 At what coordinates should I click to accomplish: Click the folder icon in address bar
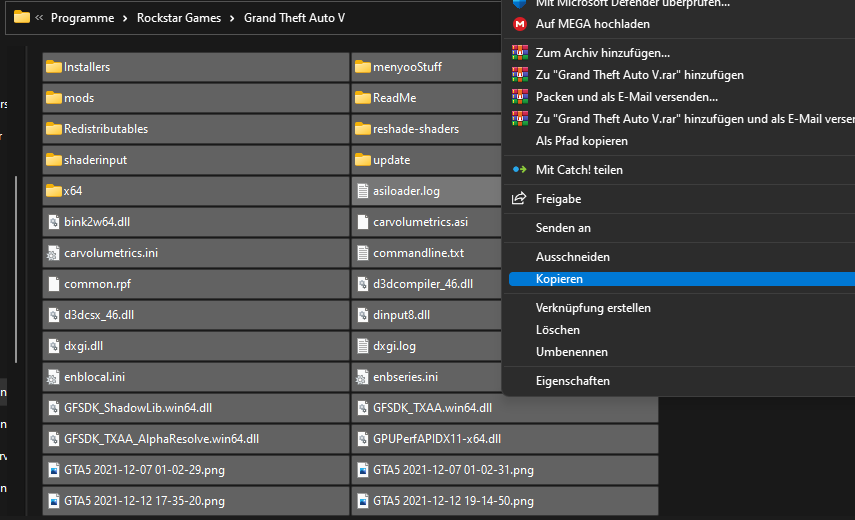tap(22, 17)
